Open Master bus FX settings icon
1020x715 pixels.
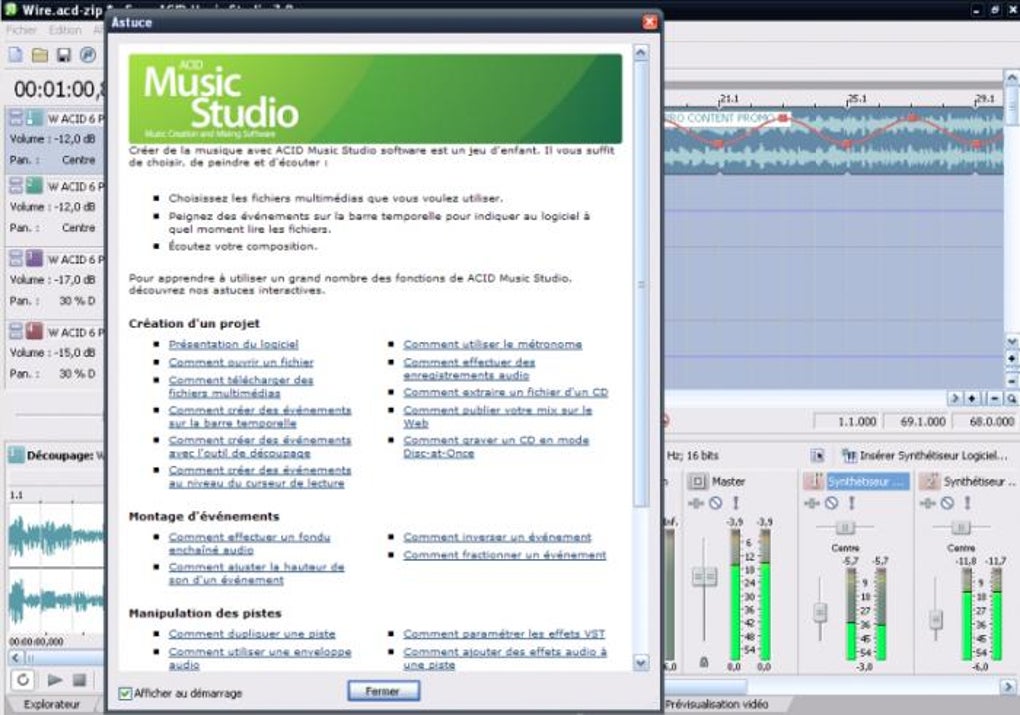click(695, 503)
